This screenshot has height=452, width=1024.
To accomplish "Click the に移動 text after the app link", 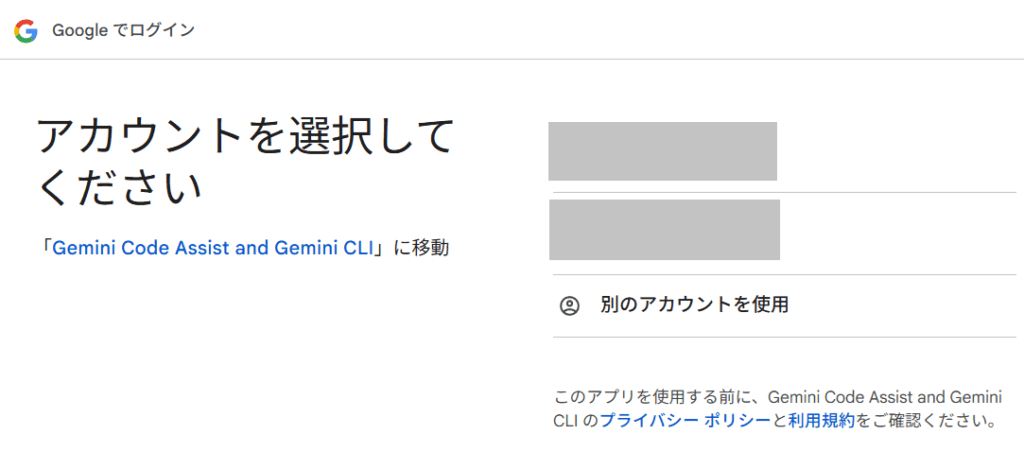I will (421, 248).
